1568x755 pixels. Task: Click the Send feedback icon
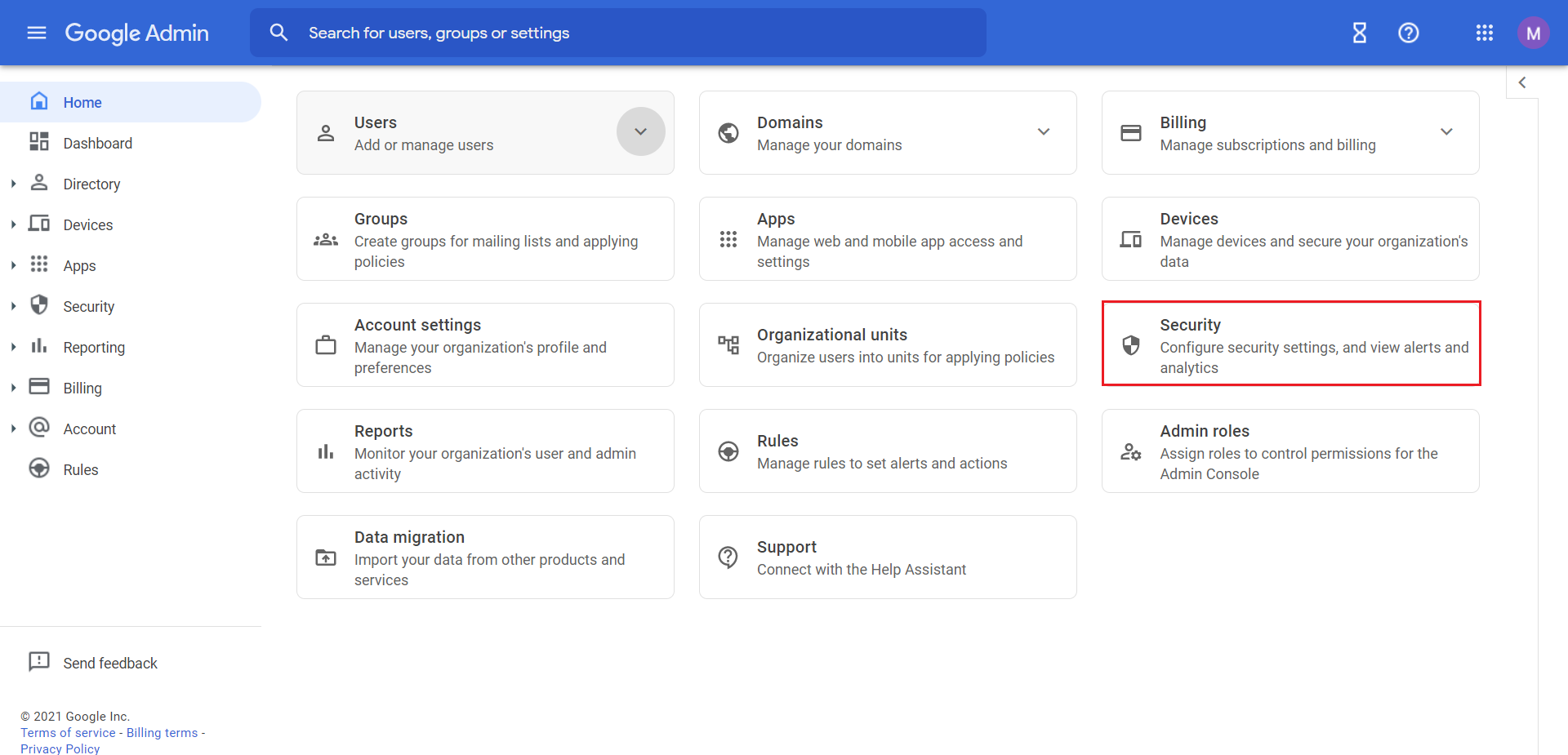point(38,662)
